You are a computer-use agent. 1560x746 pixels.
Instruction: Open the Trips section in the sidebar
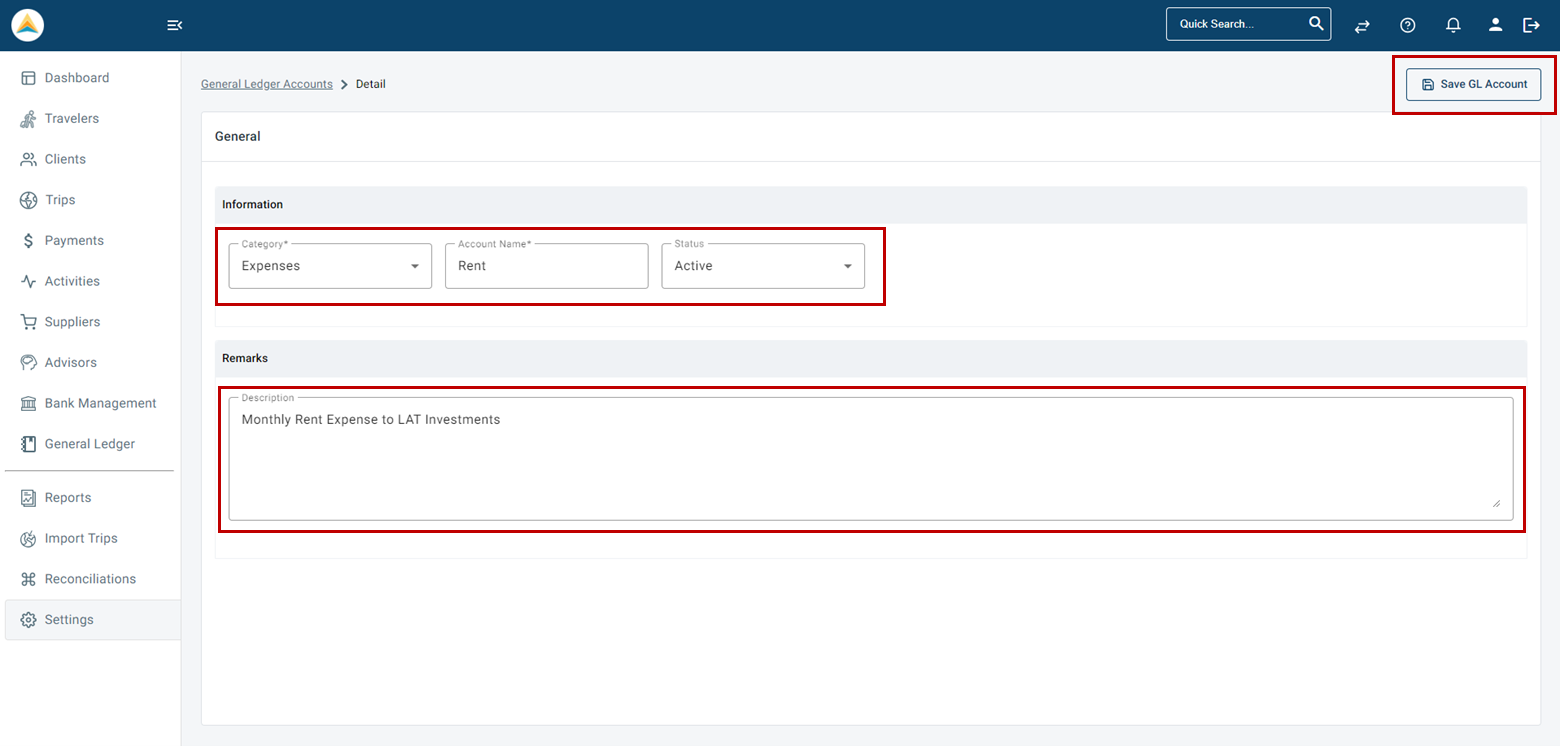(x=59, y=199)
